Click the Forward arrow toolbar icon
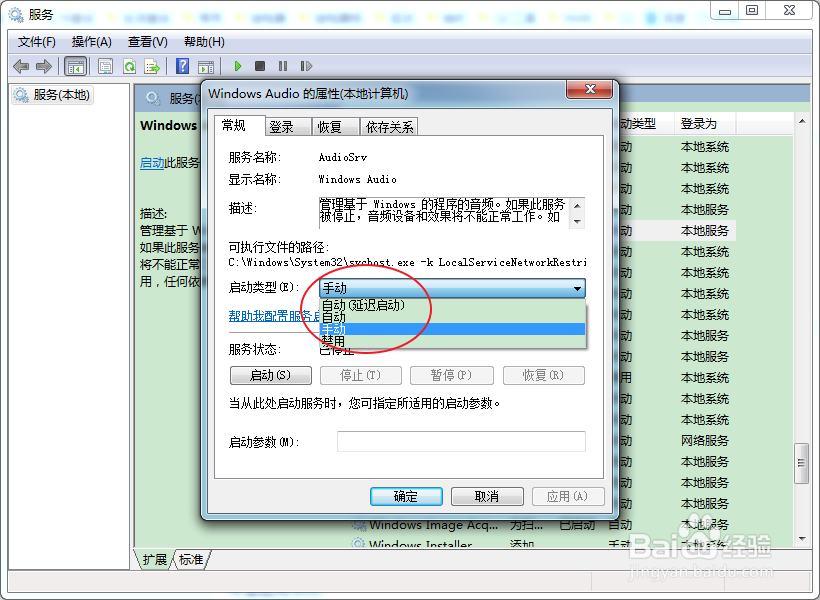This screenshot has height=600, width=820. (44, 66)
